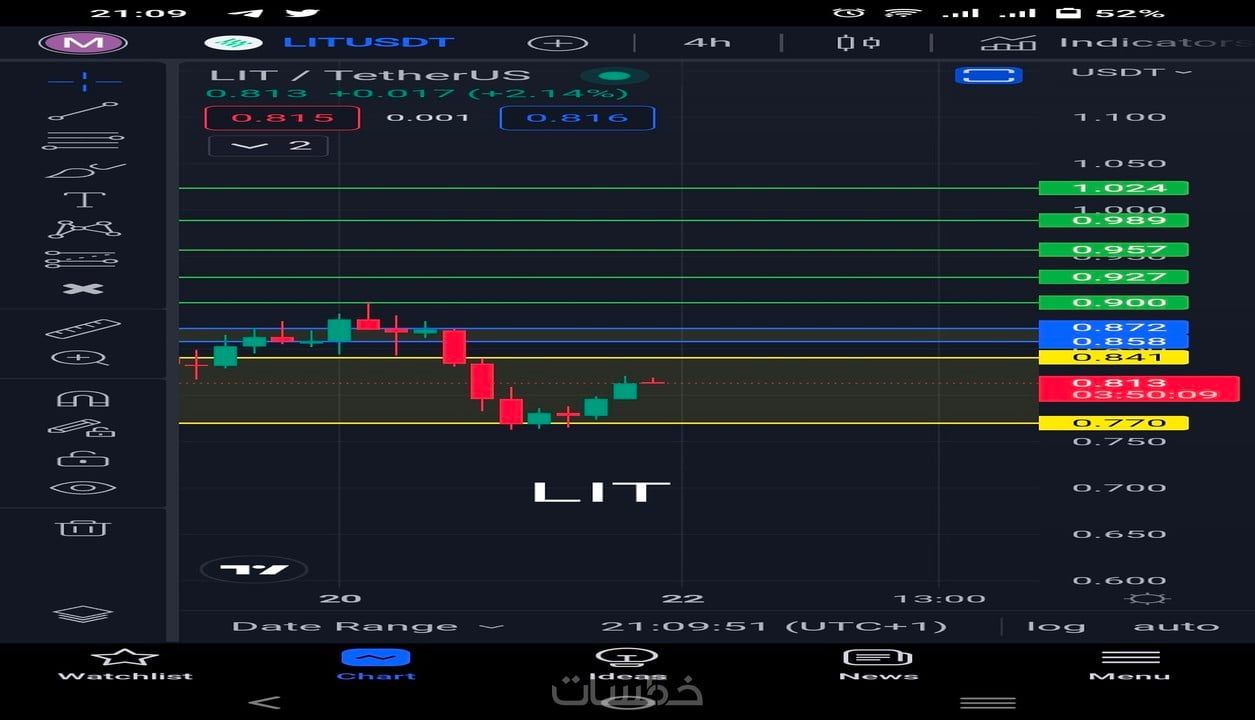The height and width of the screenshot is (720, 1255).
Task: Expand the order quantity dropdown showing 2
Action: pyautogui.click(x=267, y=145)
